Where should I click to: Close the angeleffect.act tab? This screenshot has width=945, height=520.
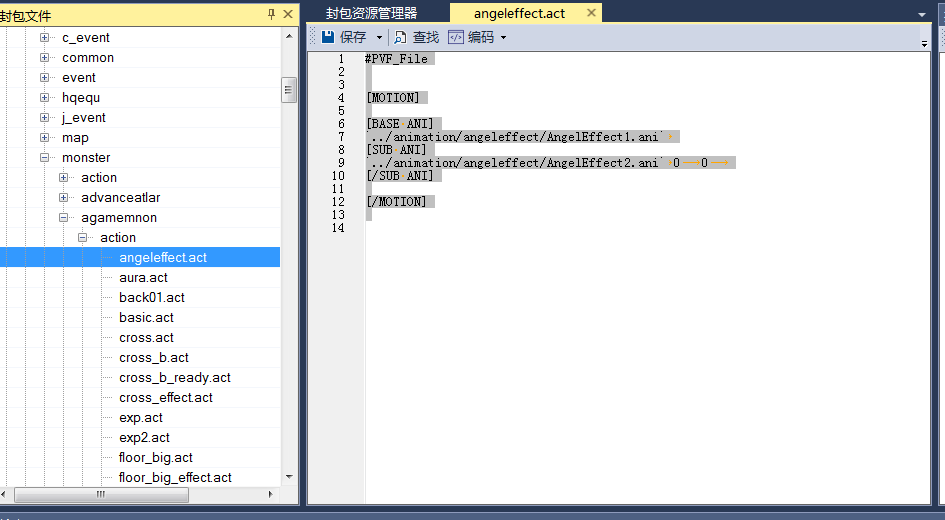[x=591, y=13]
